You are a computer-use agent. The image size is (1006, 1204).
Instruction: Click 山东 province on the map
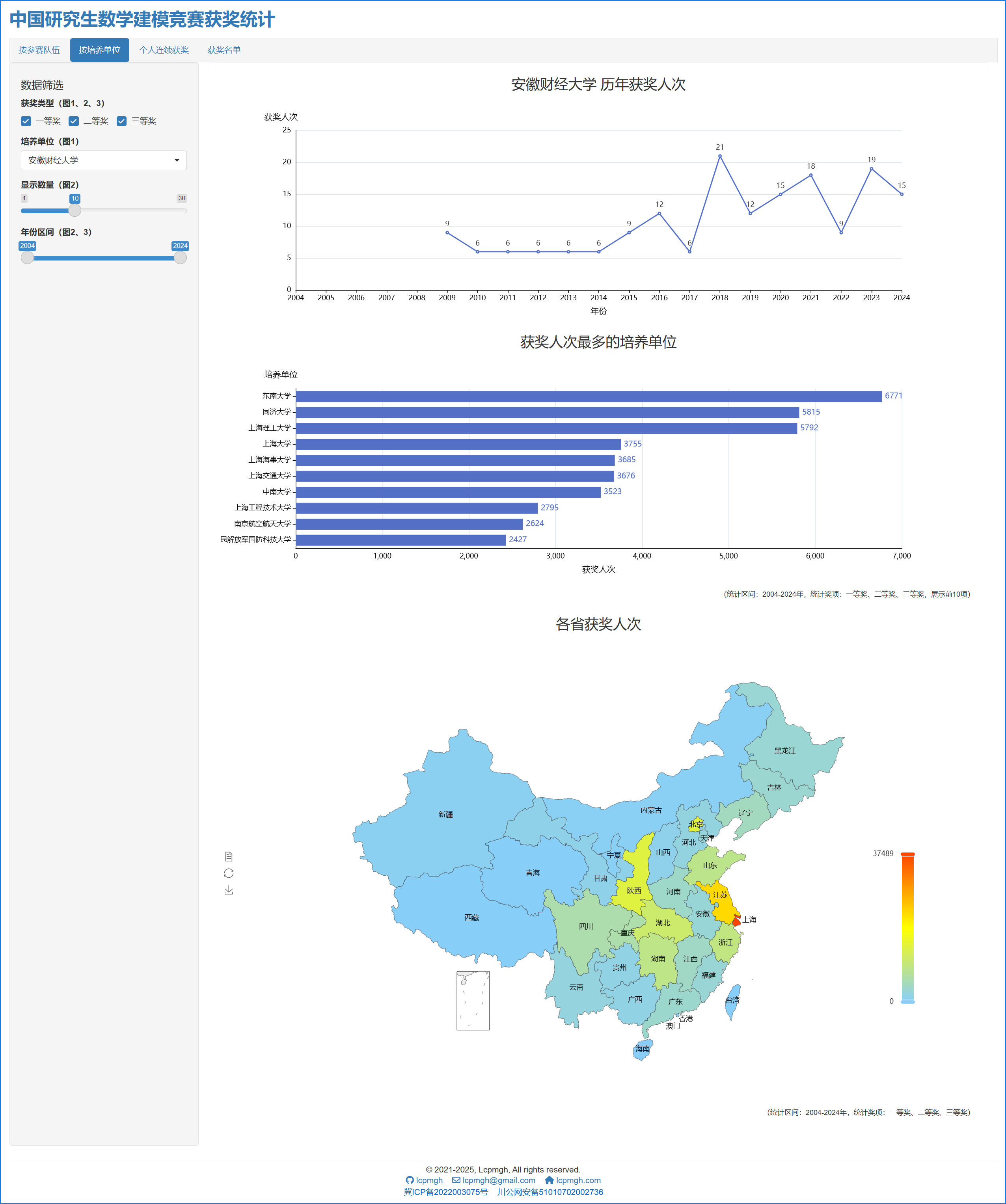coord(710,865)
